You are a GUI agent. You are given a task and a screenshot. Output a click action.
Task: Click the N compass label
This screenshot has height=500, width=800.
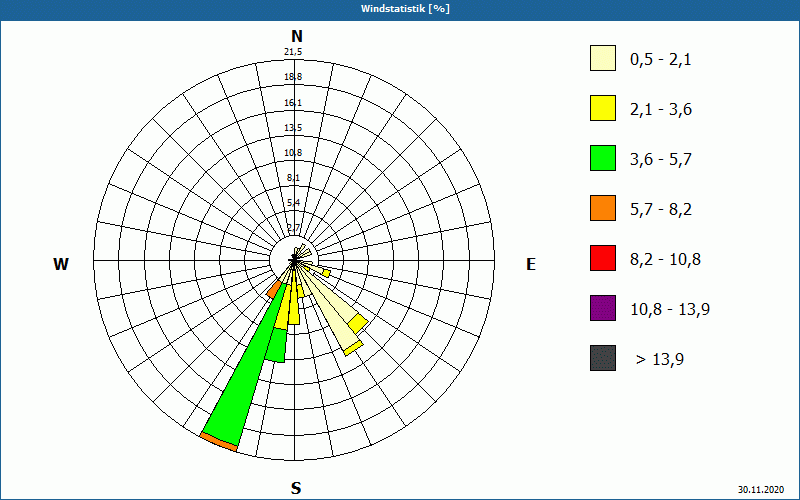296,36
